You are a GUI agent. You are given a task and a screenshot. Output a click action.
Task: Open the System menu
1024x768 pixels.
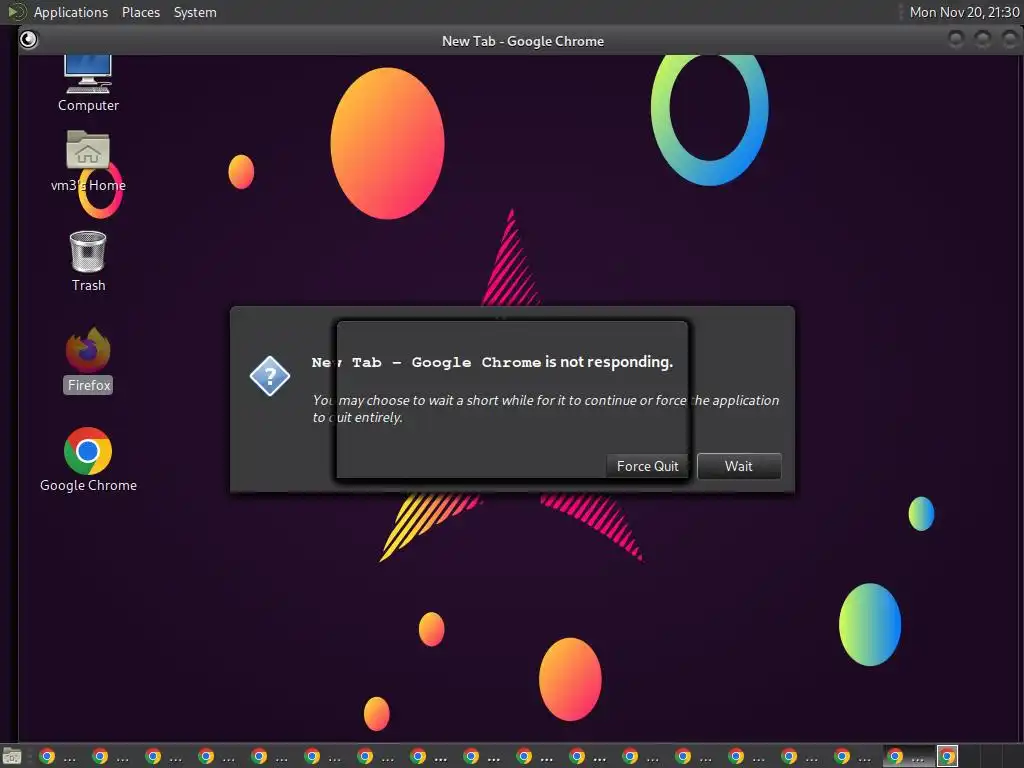(x=195, y=12)
